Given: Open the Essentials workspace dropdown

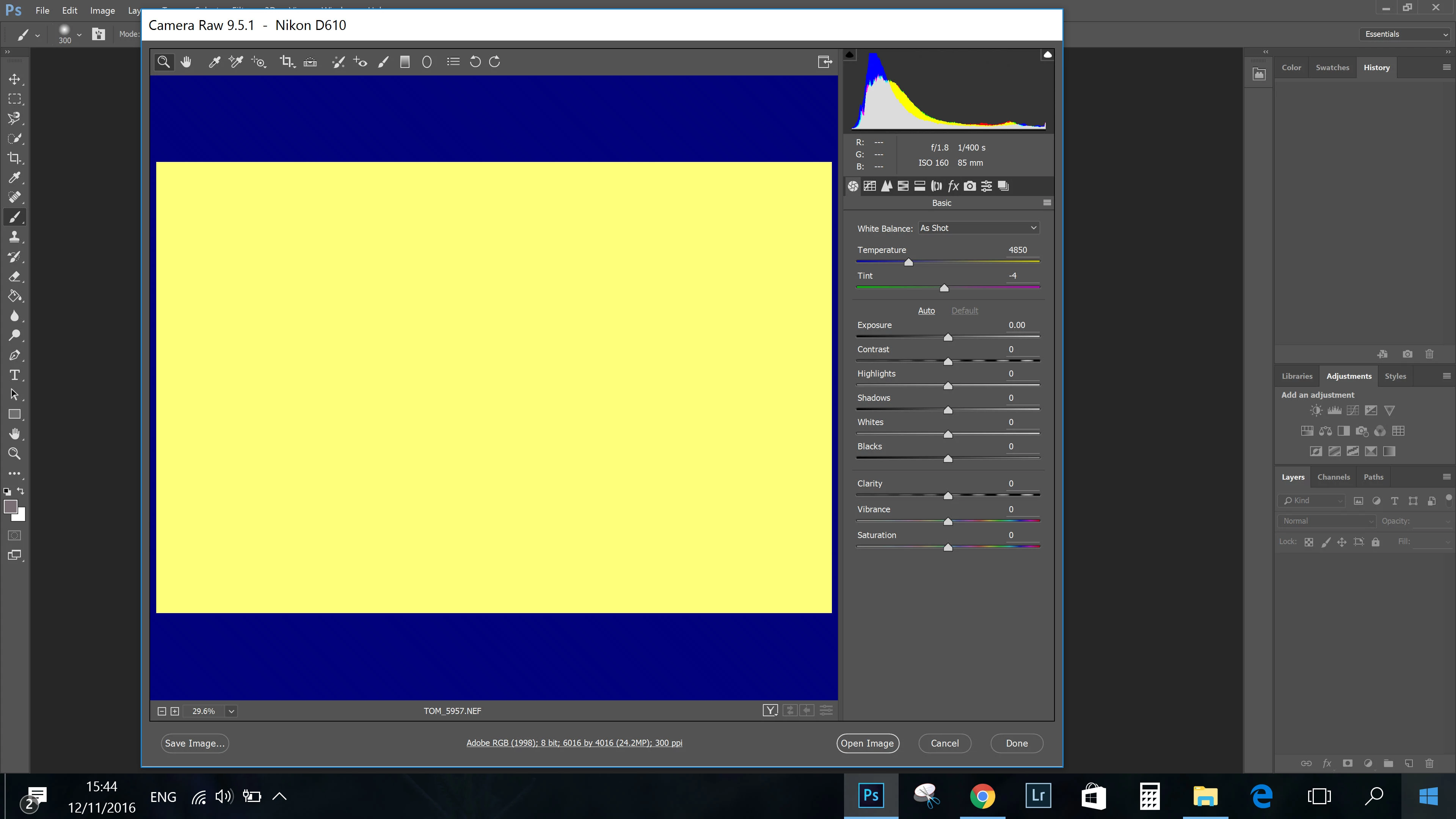Looking at the screenshot, I should (1406, 34).
